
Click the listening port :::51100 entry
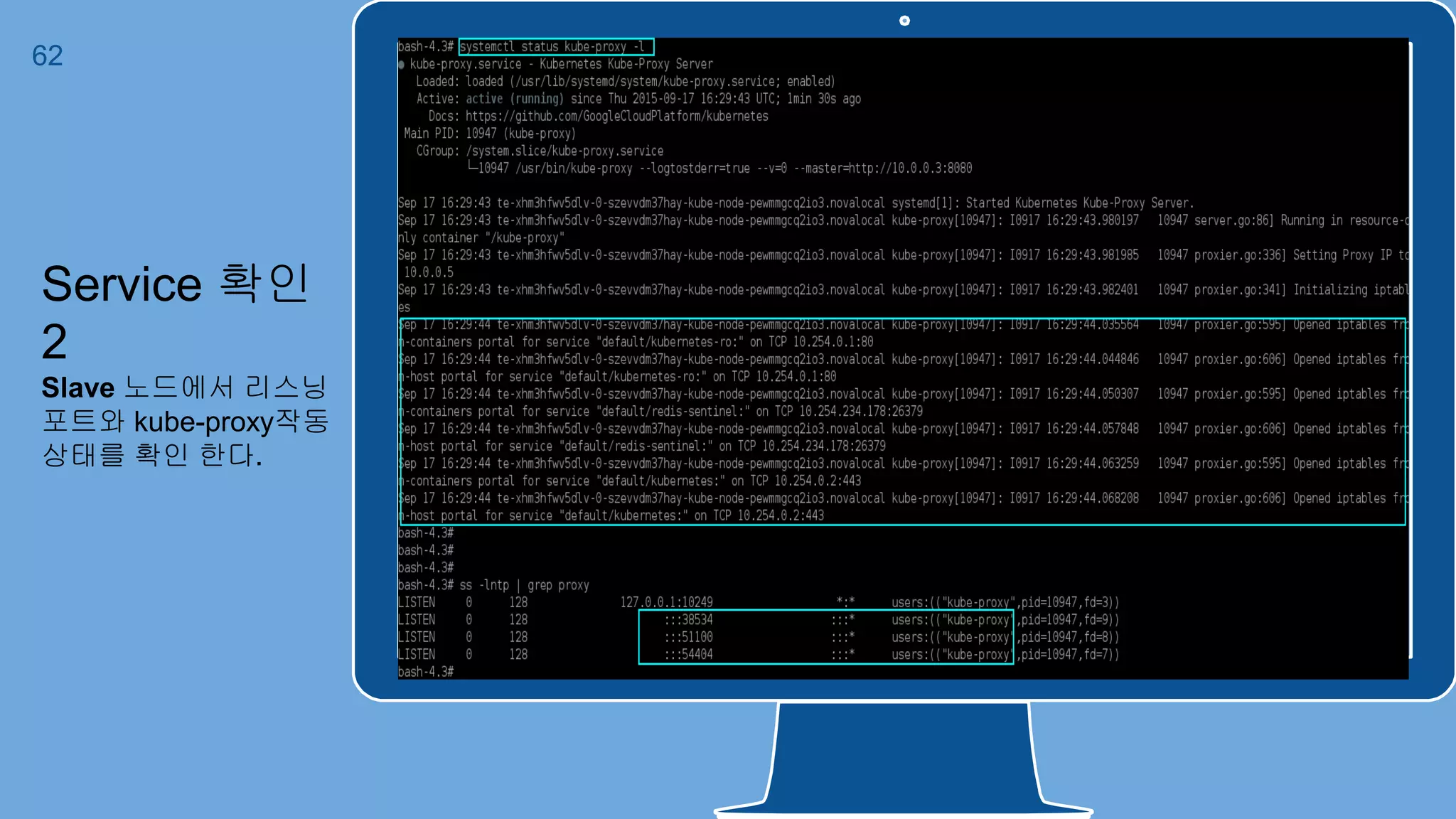pyautogui.click(x=688, y=637)
